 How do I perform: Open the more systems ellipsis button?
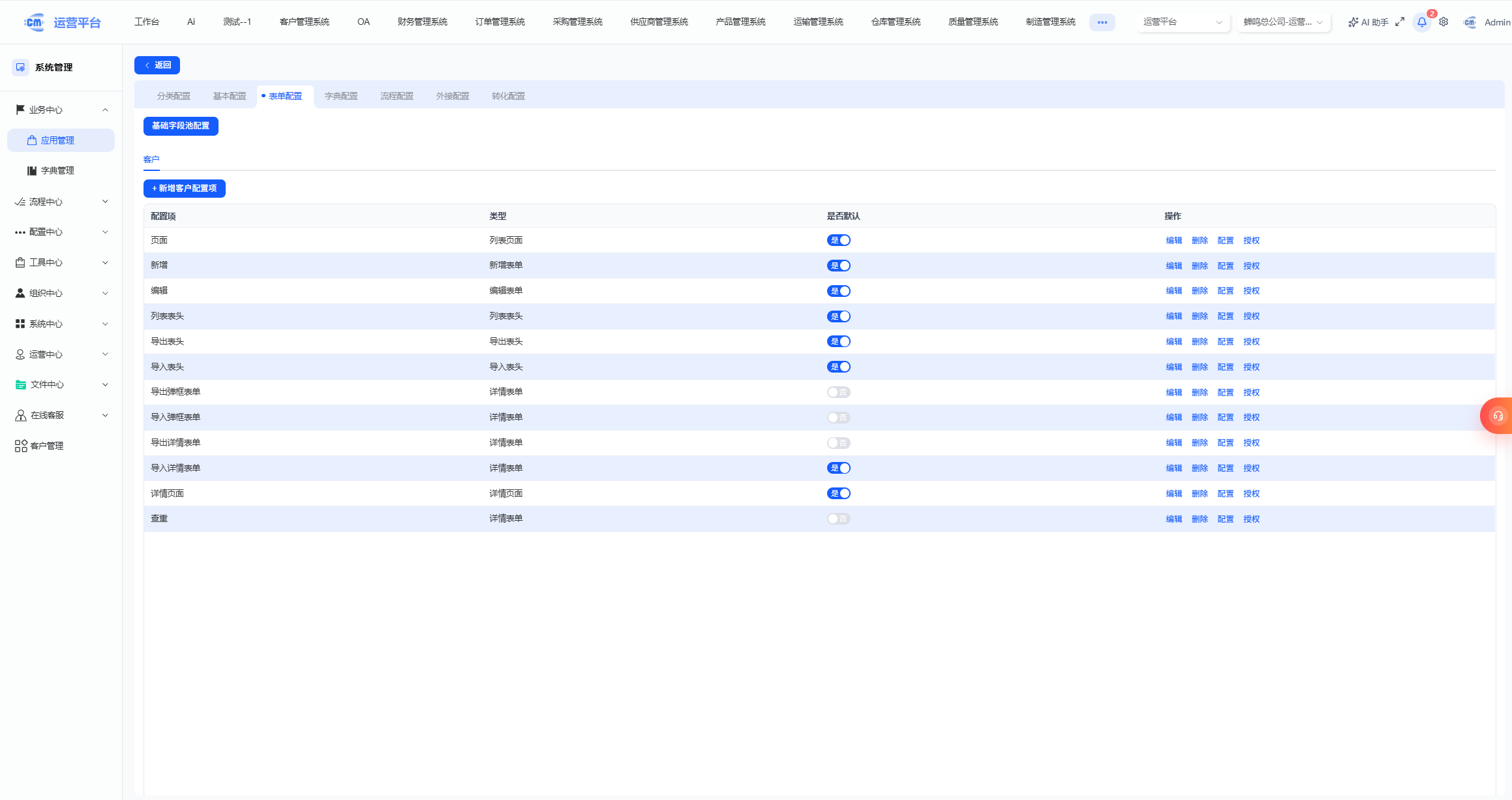tap(1102, 22)
